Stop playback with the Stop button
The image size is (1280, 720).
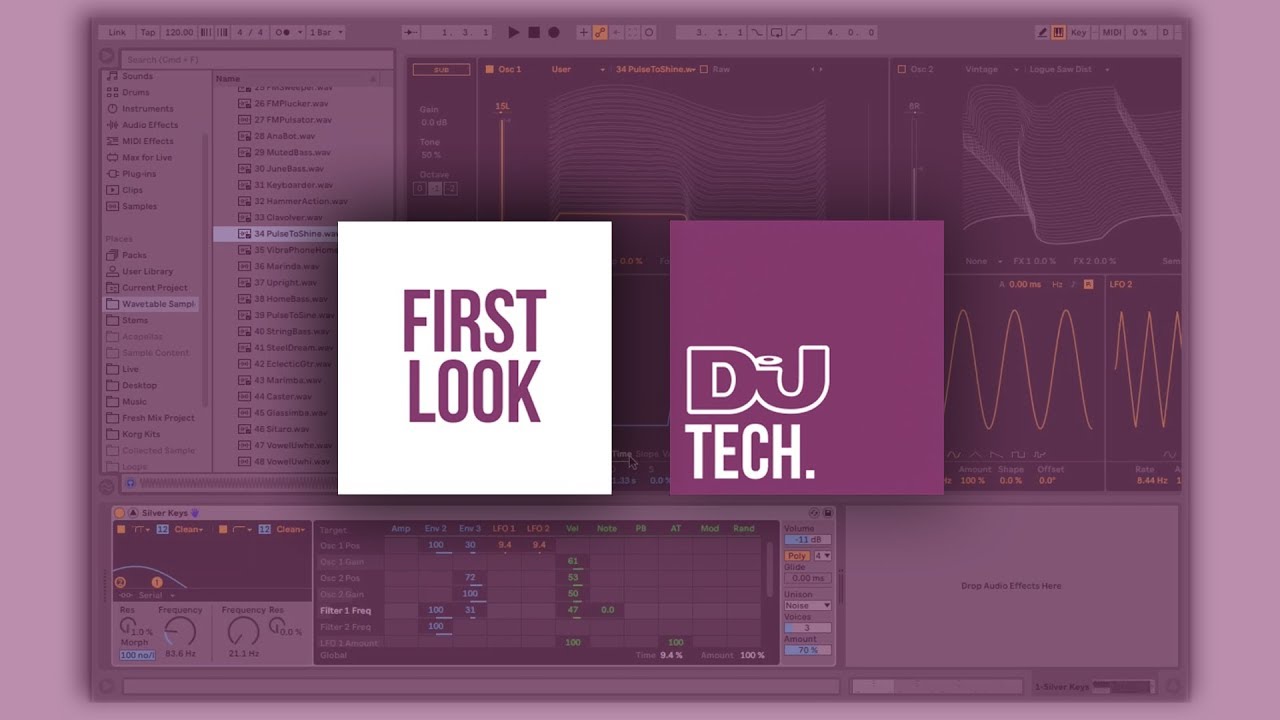click(534, 32)
